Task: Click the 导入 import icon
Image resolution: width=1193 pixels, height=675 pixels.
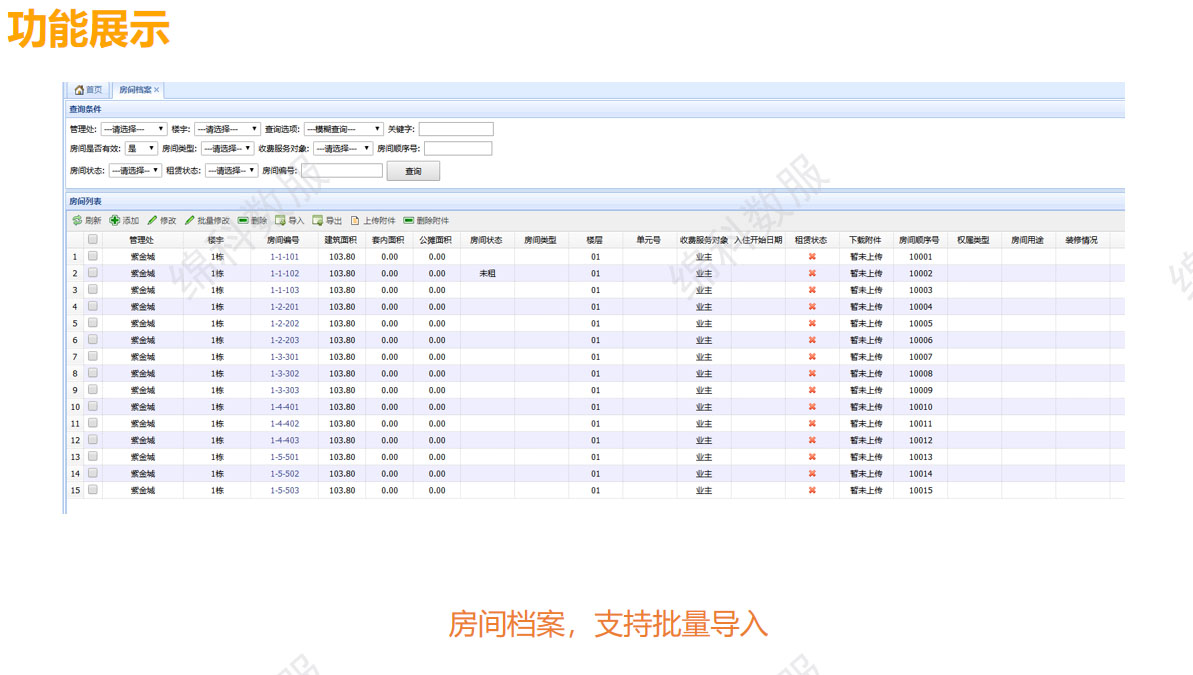Action: (x=280, y=221)
